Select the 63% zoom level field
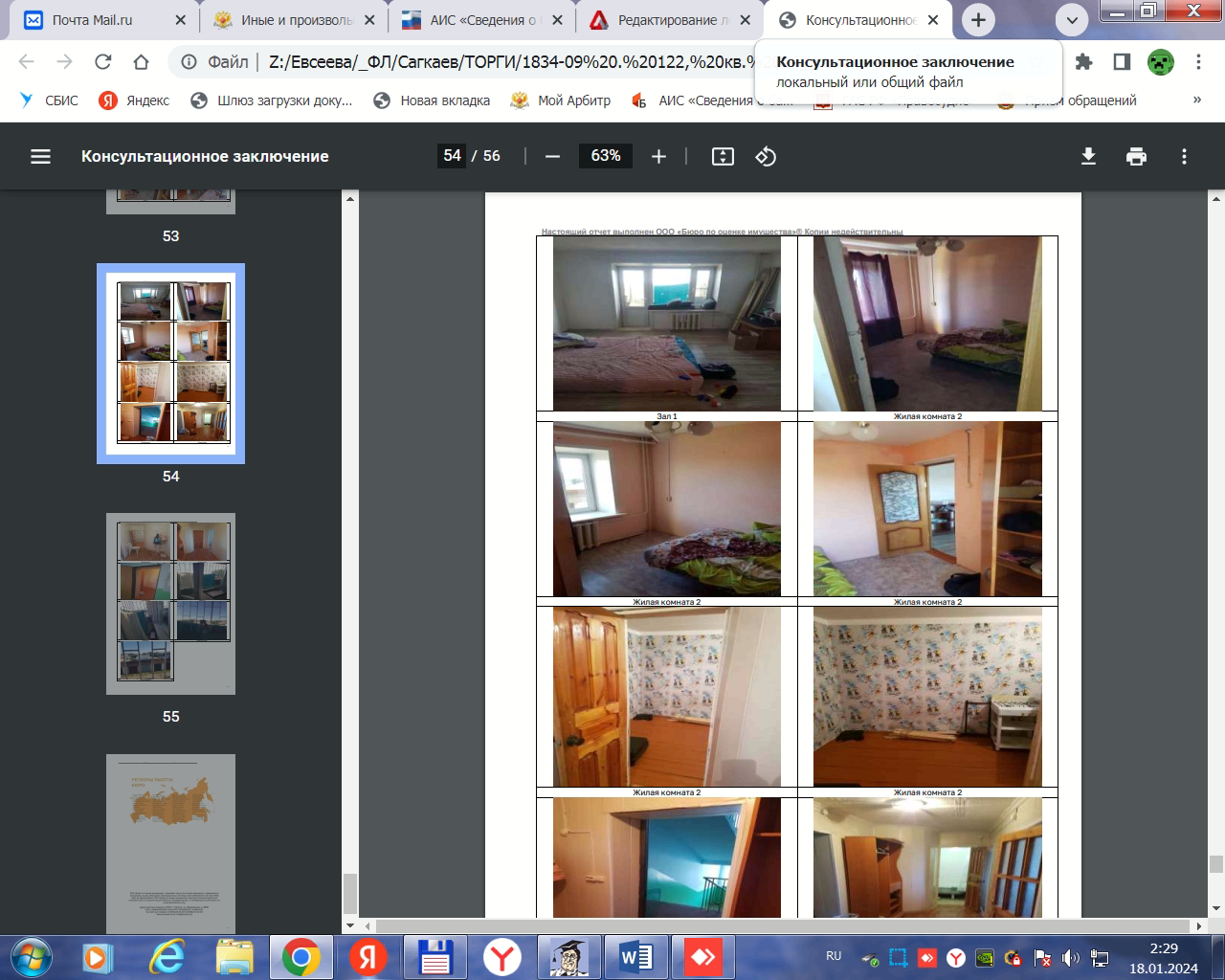The width and height of the screenshot is (1225, 980). point(606,156)
